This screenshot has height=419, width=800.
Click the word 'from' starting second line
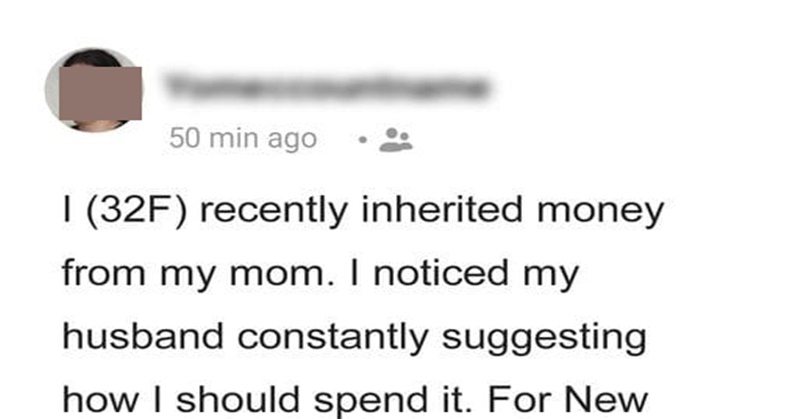click(x=104, y=272)
